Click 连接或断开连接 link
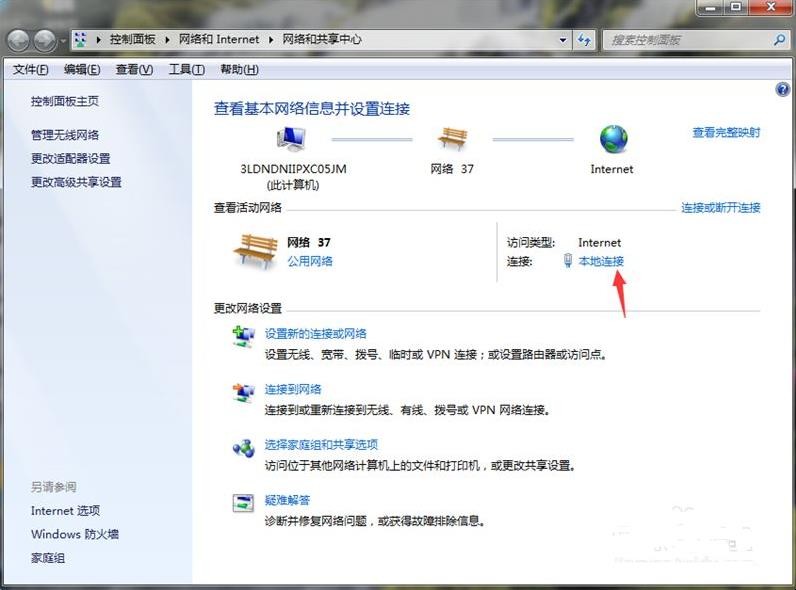The width and height of the screenshot is (796, 590). click(x=720, y=207)
